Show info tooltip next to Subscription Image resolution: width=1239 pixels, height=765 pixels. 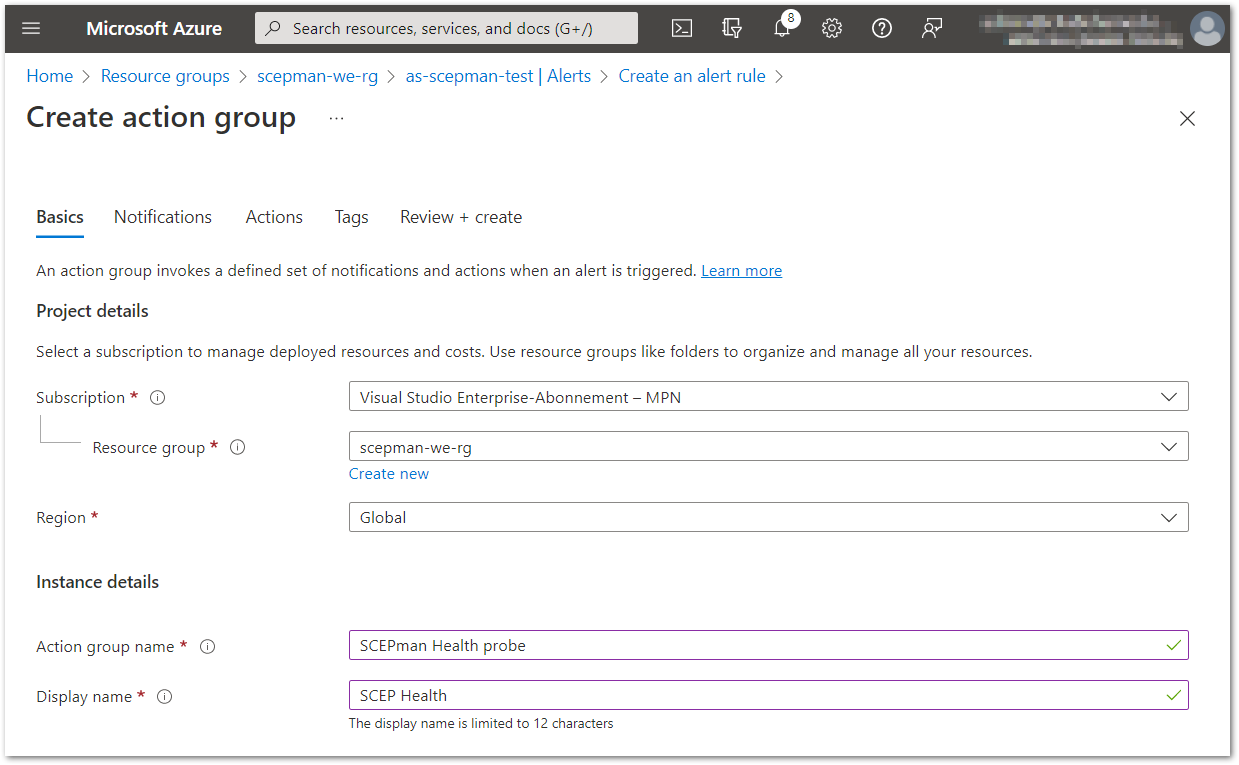[157, 397]
